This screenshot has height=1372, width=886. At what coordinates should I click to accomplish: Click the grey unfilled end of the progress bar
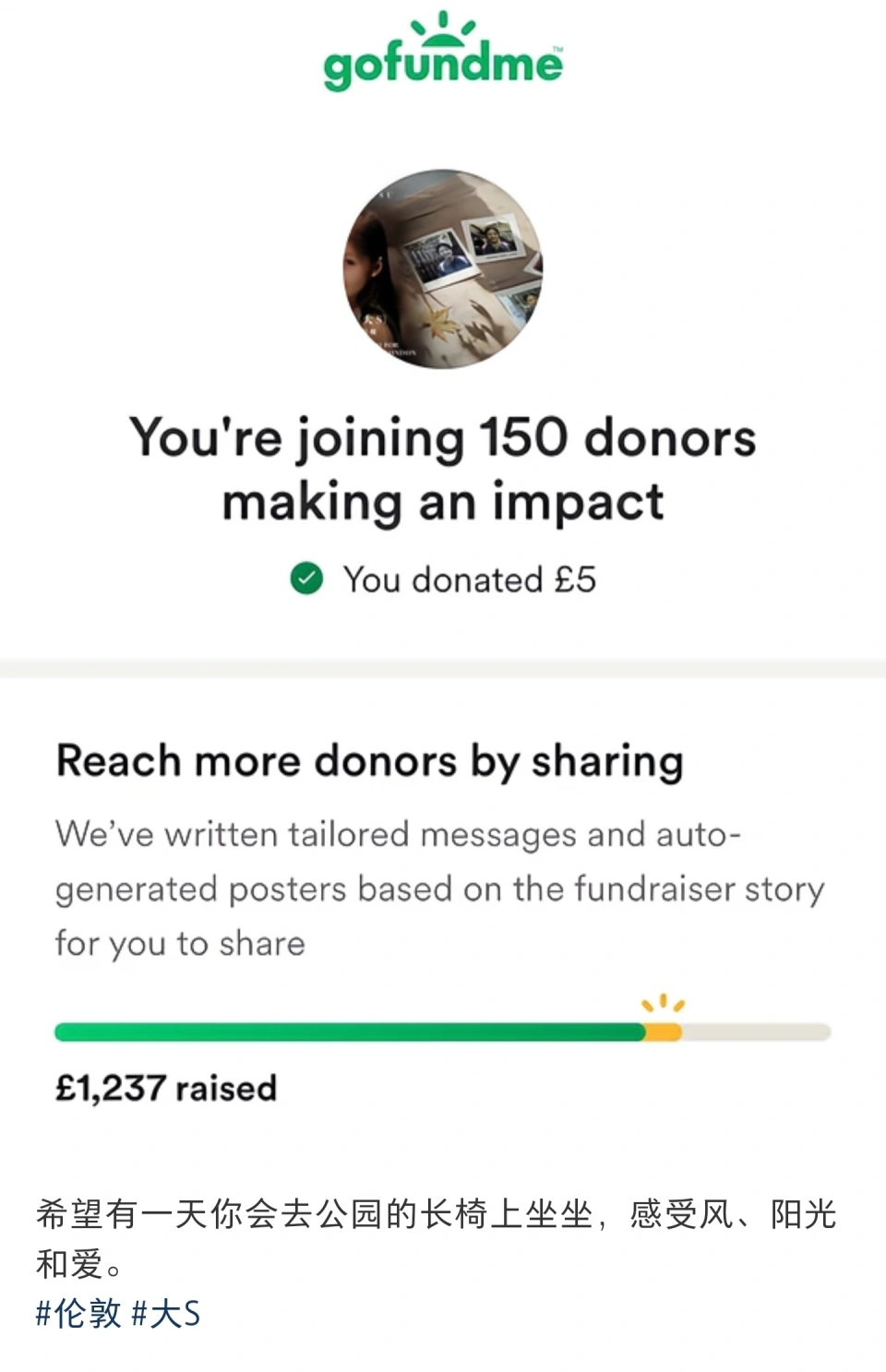coord(757,1032)
